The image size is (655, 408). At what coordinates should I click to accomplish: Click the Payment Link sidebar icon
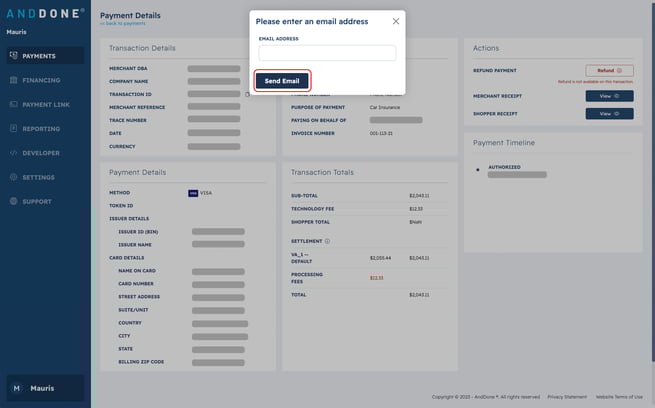pos(13,104)
